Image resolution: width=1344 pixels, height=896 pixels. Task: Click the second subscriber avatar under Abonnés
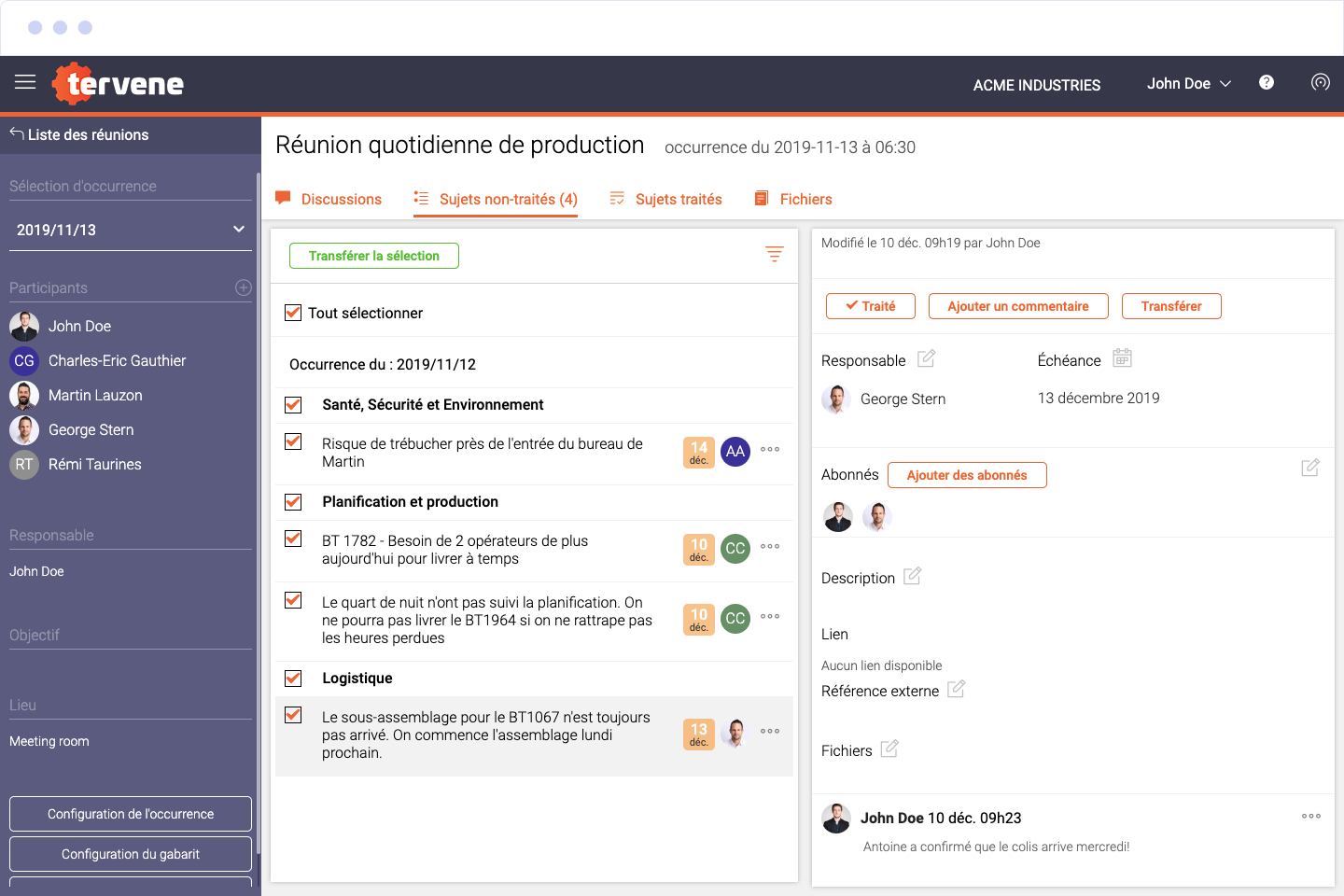tap(877, 516)
